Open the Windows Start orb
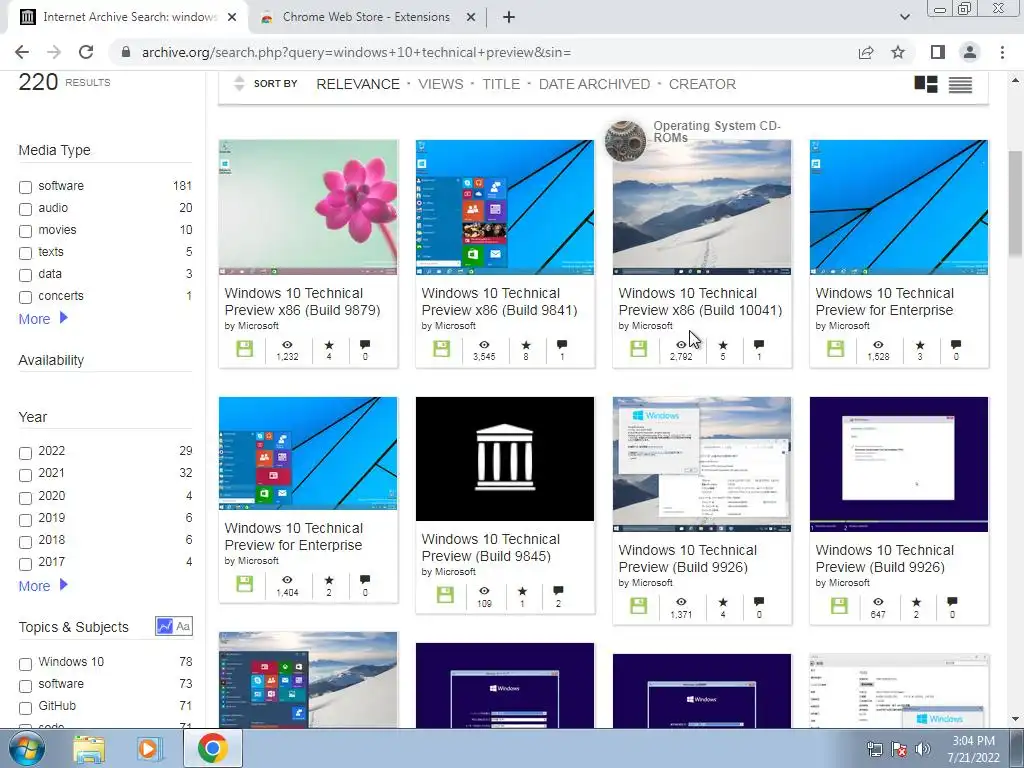 (x=27, y=748)
